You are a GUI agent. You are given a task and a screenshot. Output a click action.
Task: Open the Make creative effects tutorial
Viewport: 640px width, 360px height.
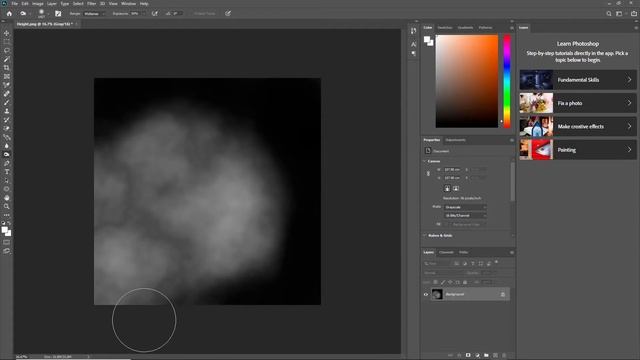point(578,127)
